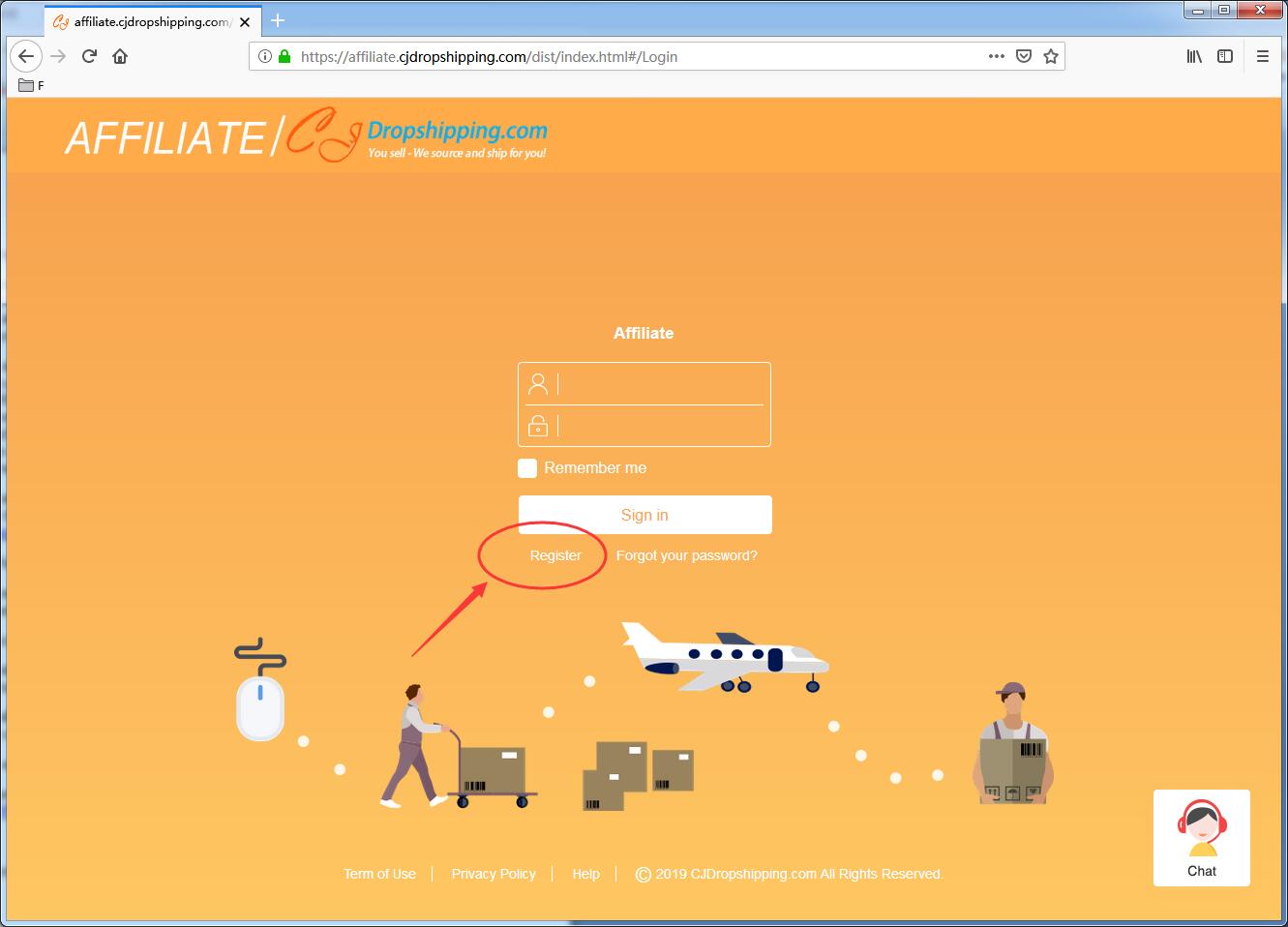Enable the Remember me checkbox

pos(527,468)
